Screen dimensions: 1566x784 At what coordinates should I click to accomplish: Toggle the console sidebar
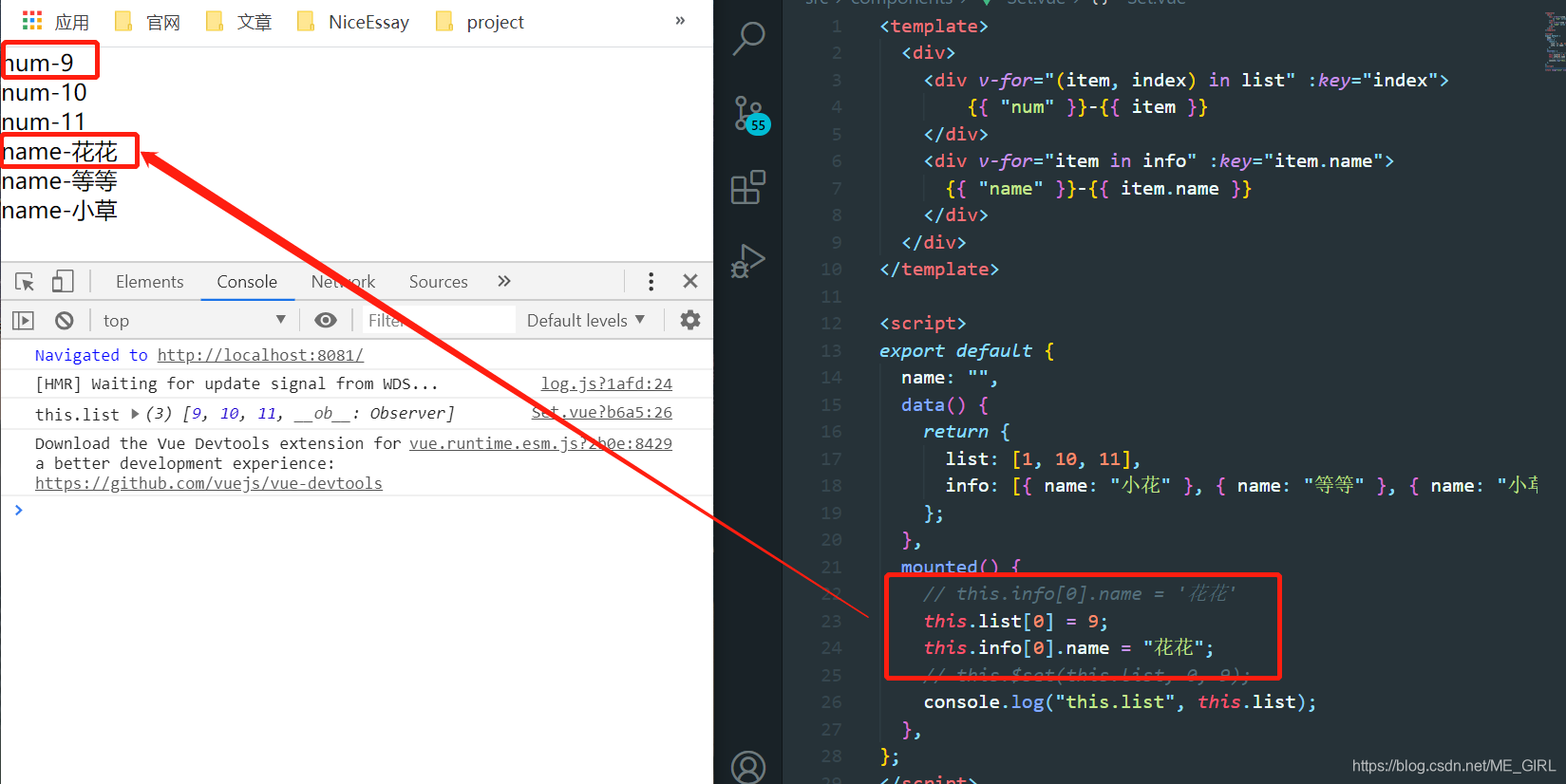pyautogui.click(x=23, y=321)
